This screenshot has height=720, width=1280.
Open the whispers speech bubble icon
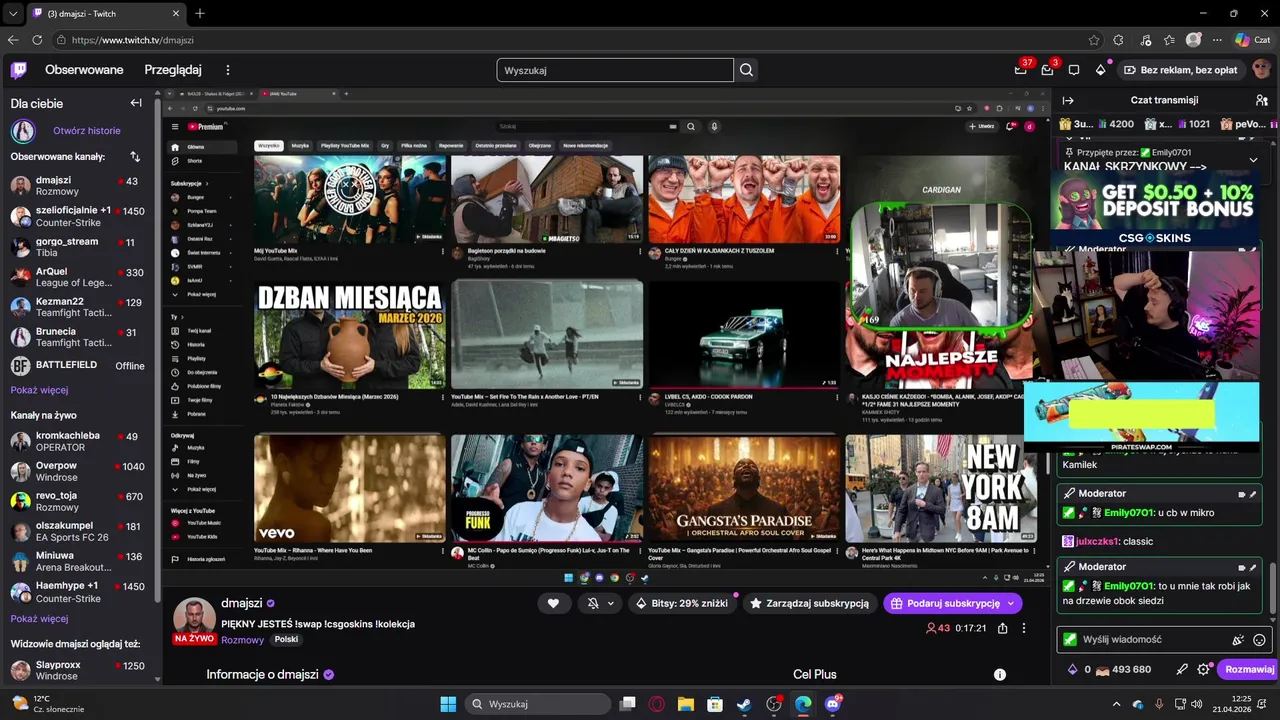[1074, 70]
